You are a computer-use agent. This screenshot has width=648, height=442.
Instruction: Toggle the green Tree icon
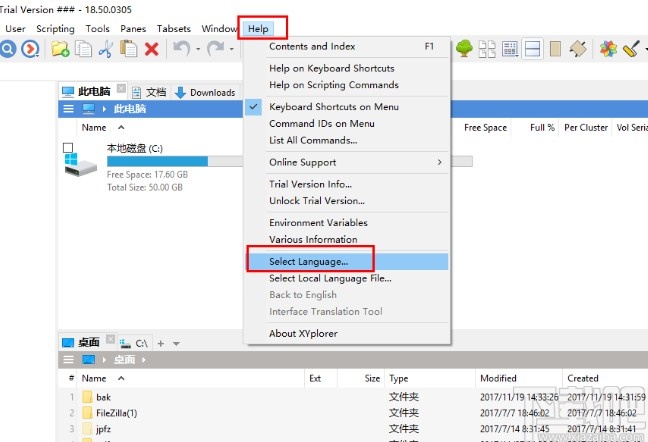(464, 49)
